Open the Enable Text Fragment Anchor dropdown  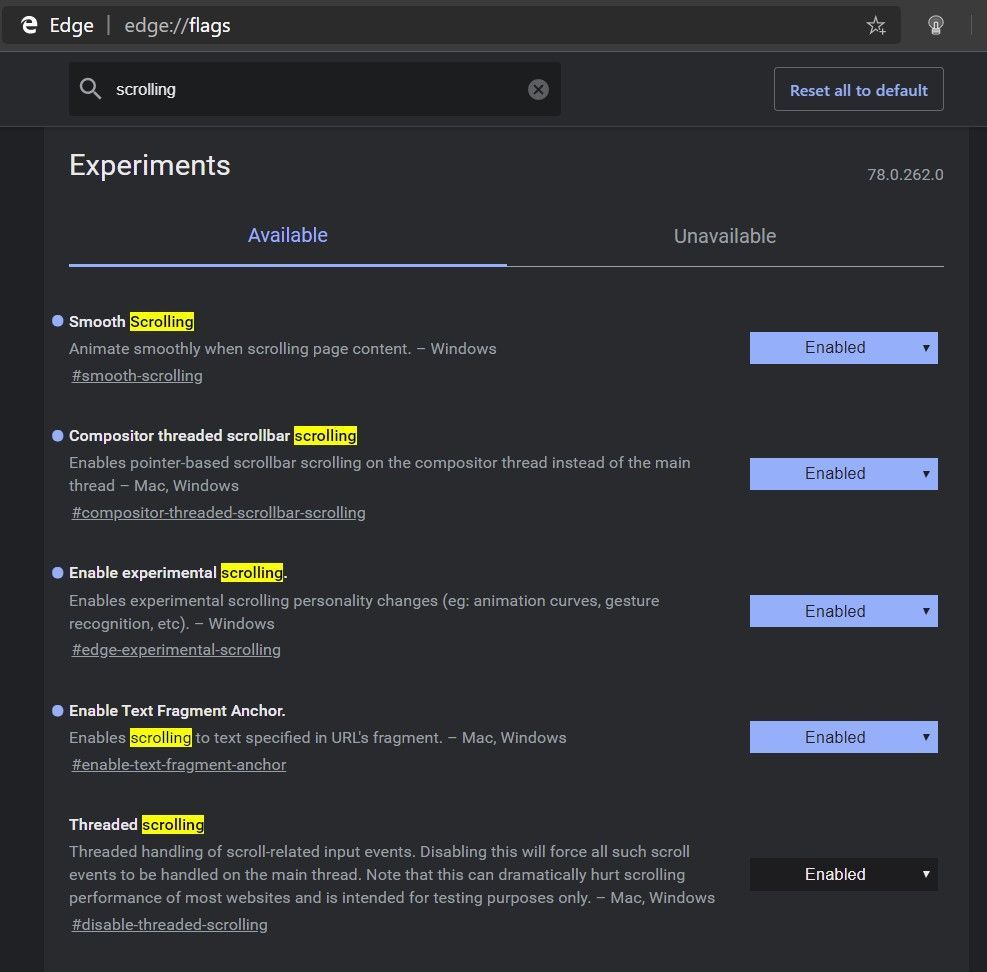point(843,737)
